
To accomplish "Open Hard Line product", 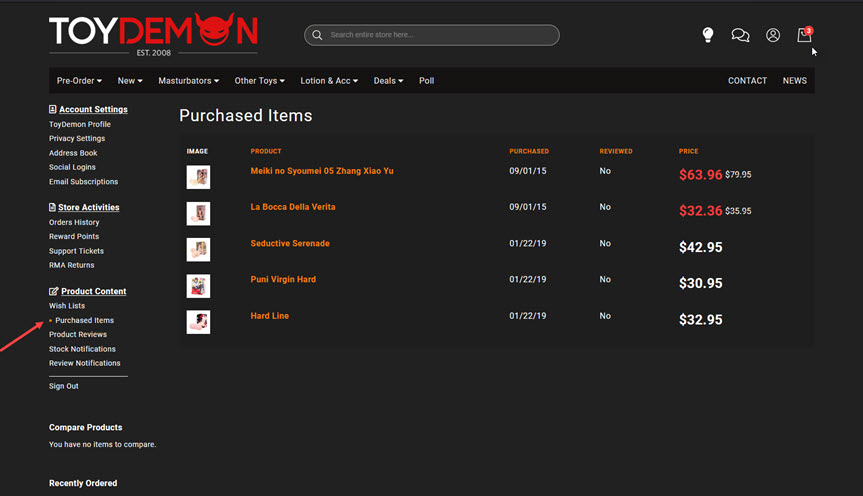I will click(x=270, y=315).
